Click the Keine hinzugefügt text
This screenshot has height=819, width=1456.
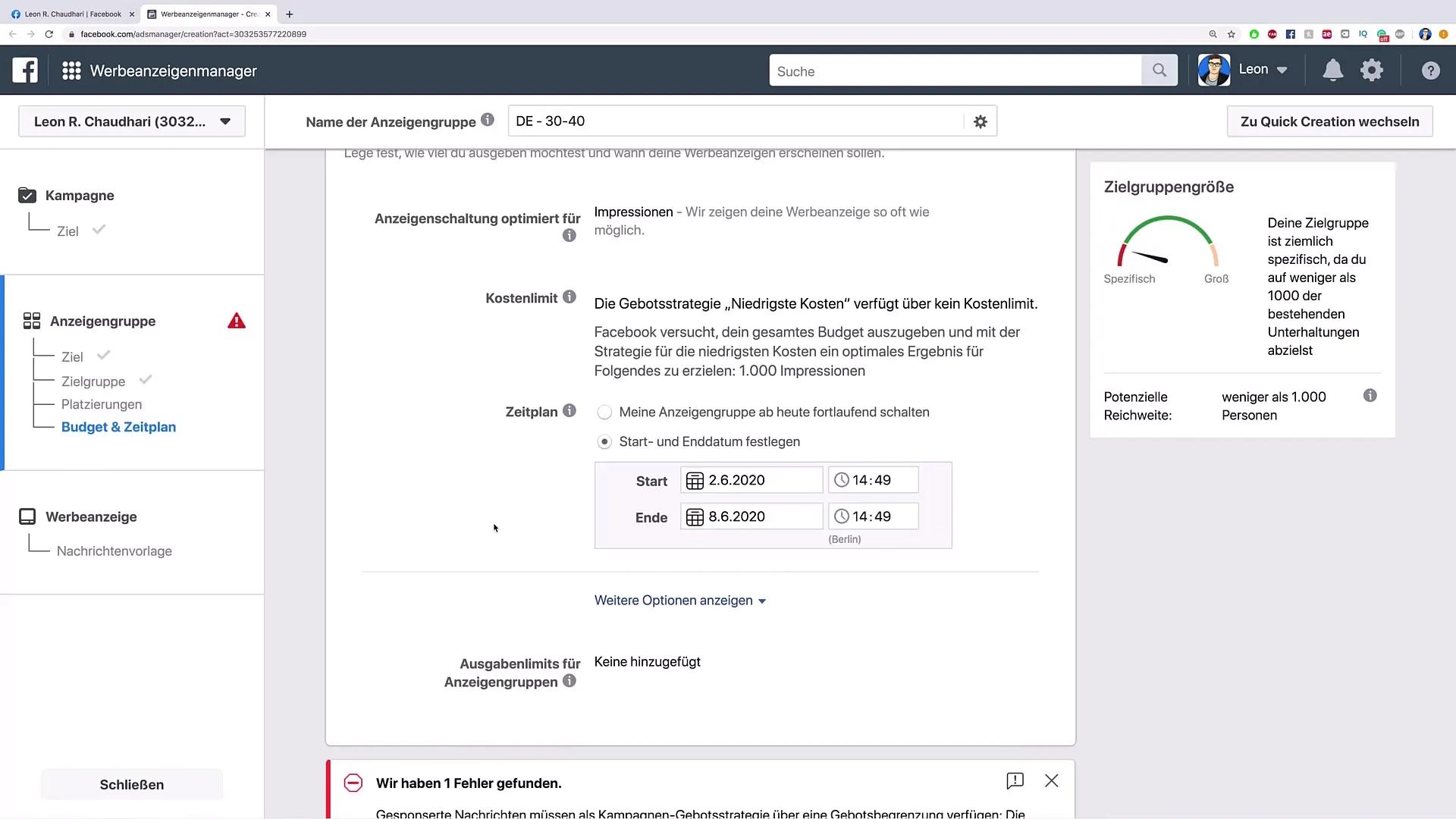point(648,662)
